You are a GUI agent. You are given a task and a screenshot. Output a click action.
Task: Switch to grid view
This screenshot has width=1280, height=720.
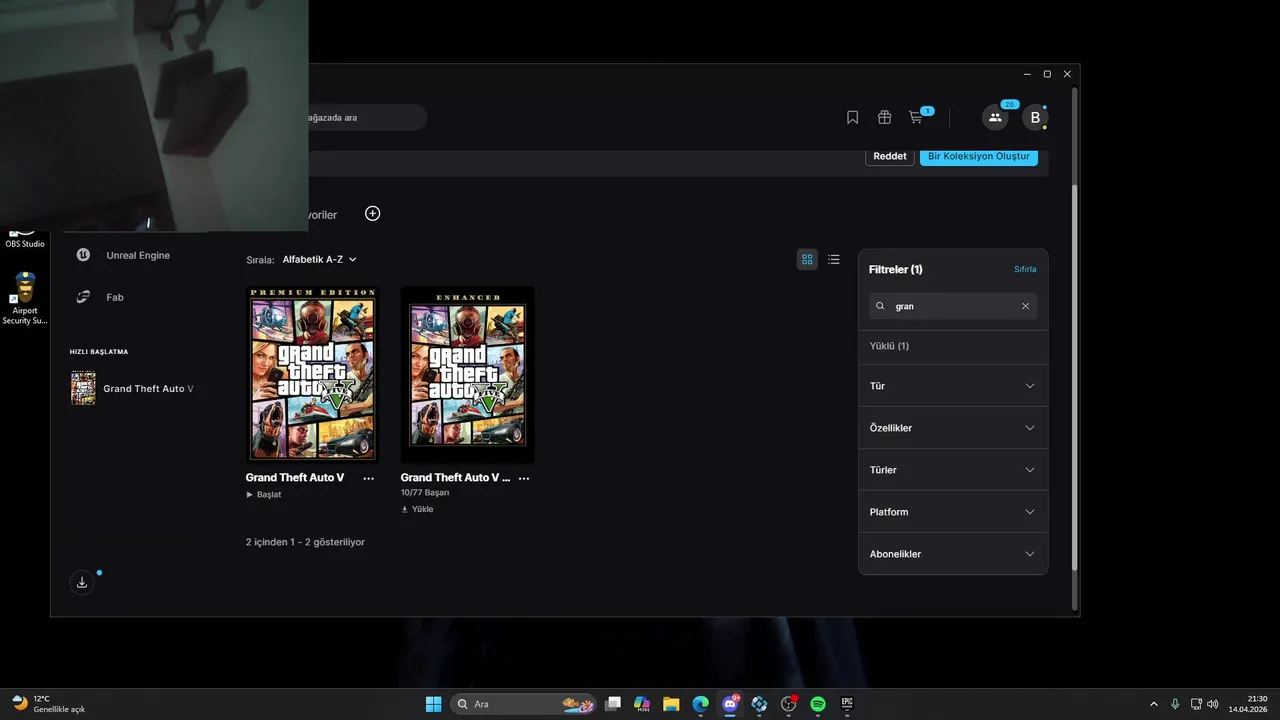(x=807, y=259)
